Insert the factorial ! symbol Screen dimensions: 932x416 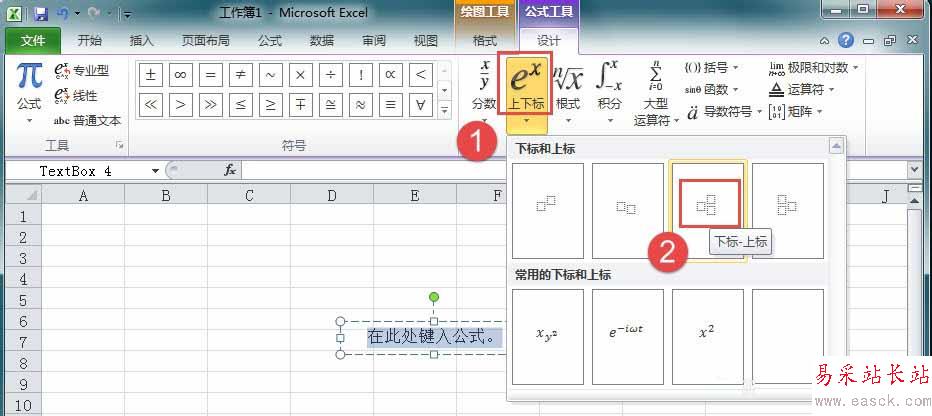361,75
